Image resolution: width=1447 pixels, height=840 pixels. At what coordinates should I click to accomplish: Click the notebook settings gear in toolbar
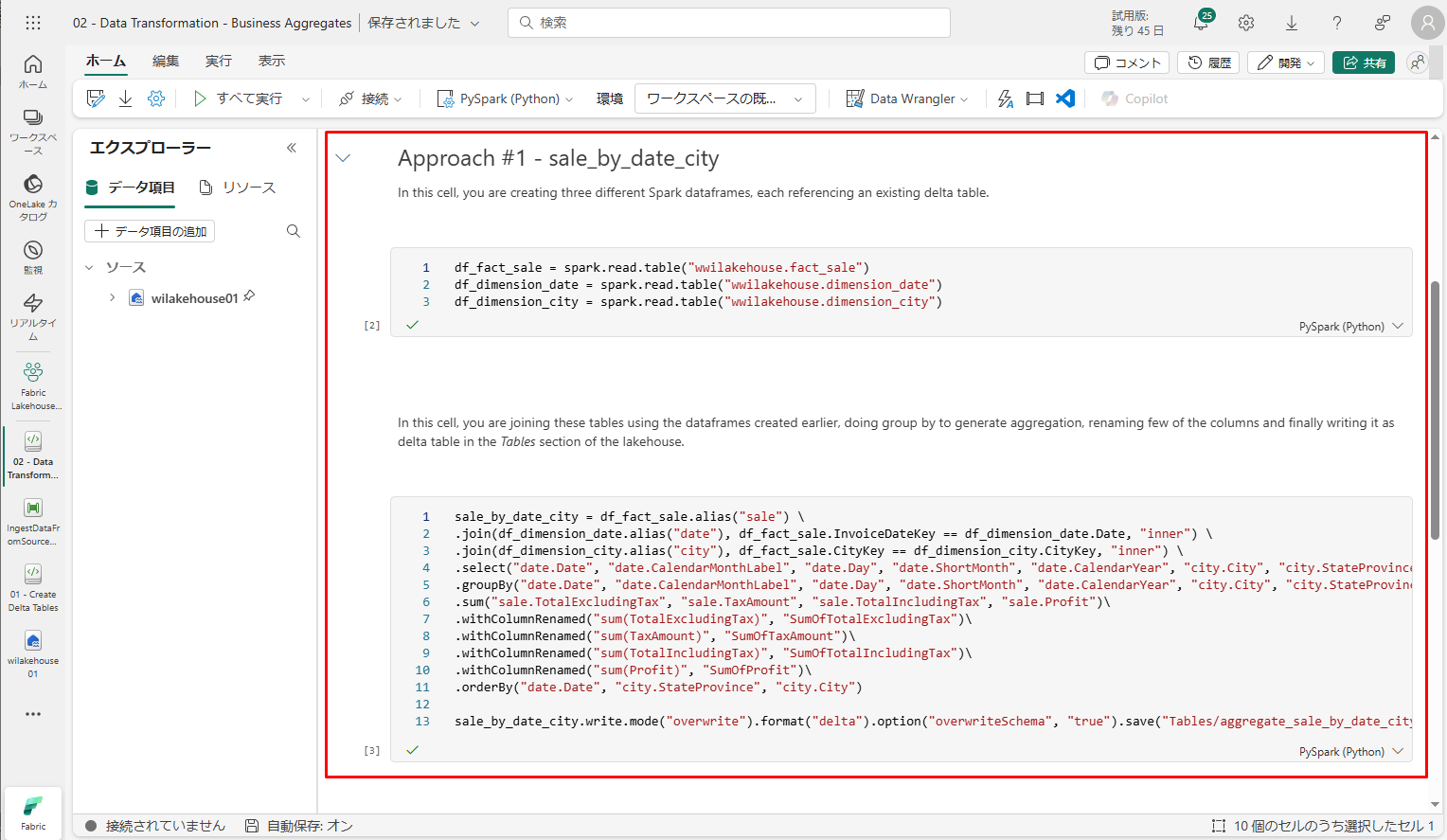click(x=156, y=98)
